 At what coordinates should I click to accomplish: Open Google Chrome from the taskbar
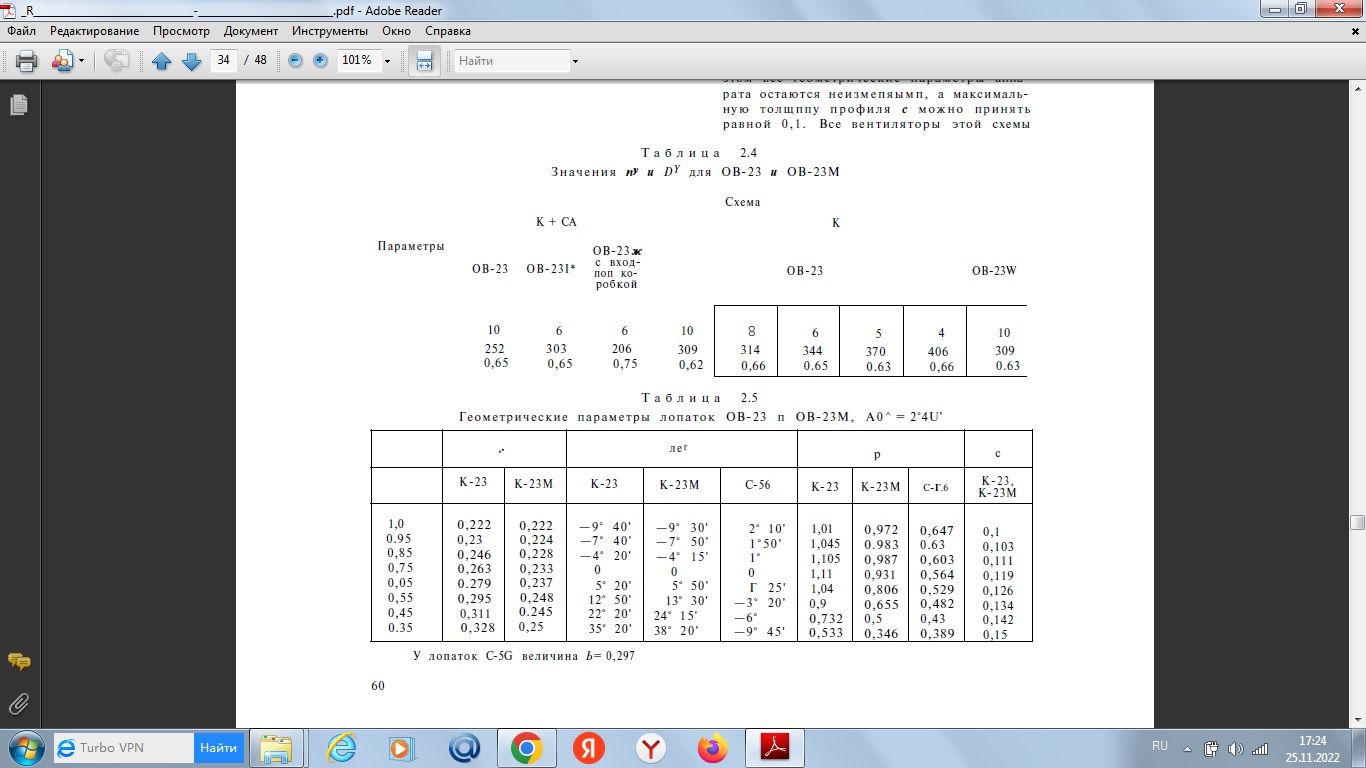coord(527,747)
